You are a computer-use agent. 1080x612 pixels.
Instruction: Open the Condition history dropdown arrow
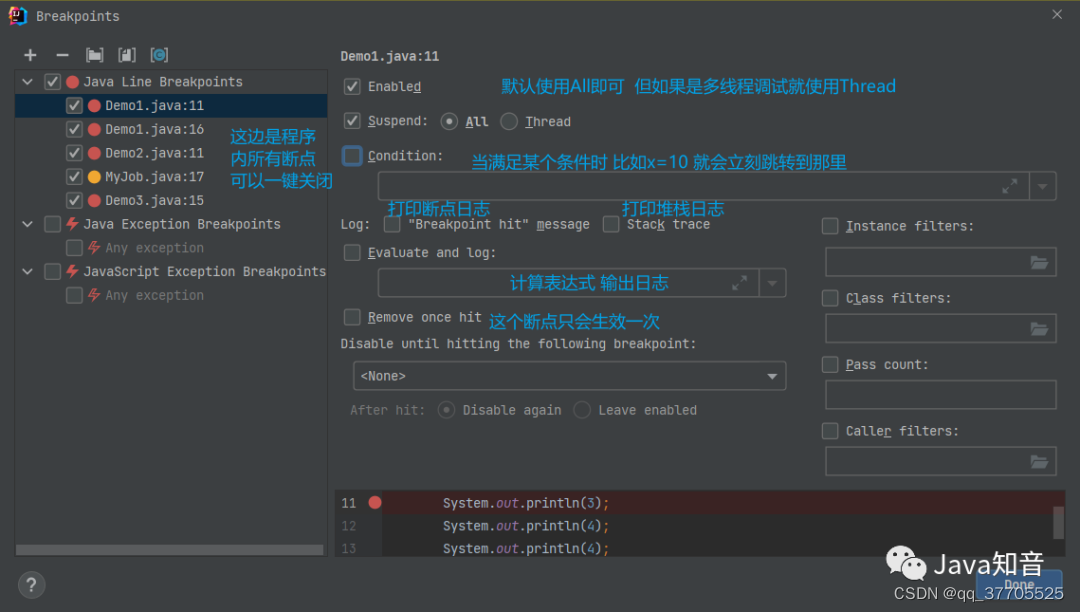click(x=1042, y=186)
